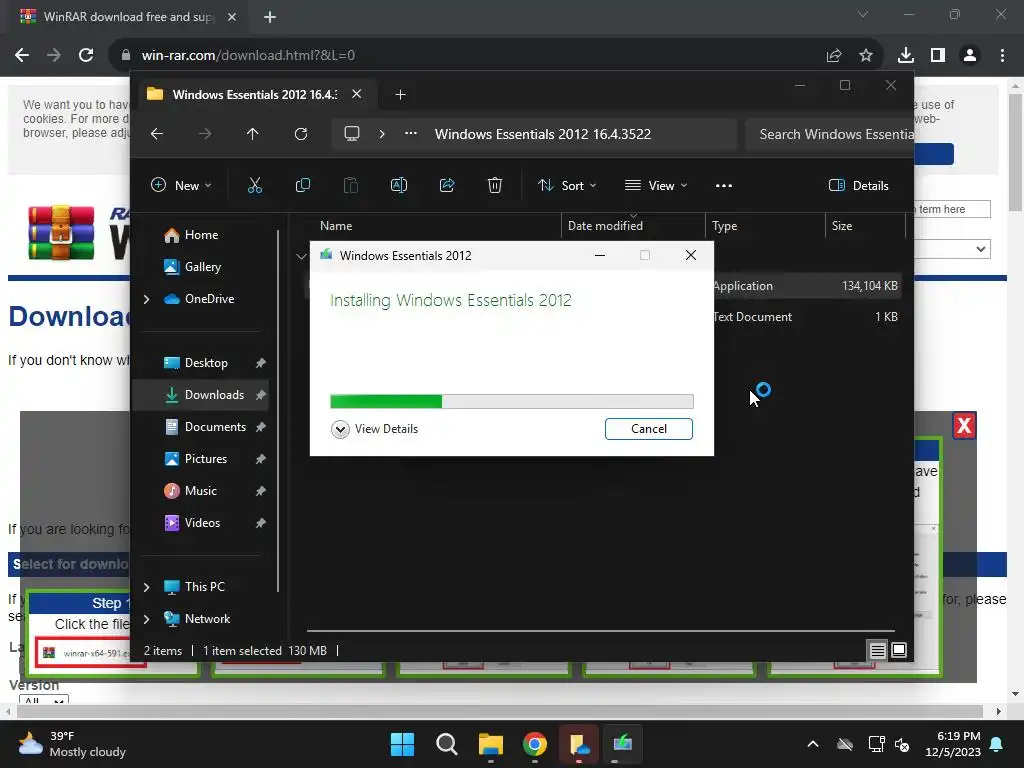The height and width of the screenshot is (768, 1024).
Task: Expand the This PC tree node
Action: [x=146, y=587]
